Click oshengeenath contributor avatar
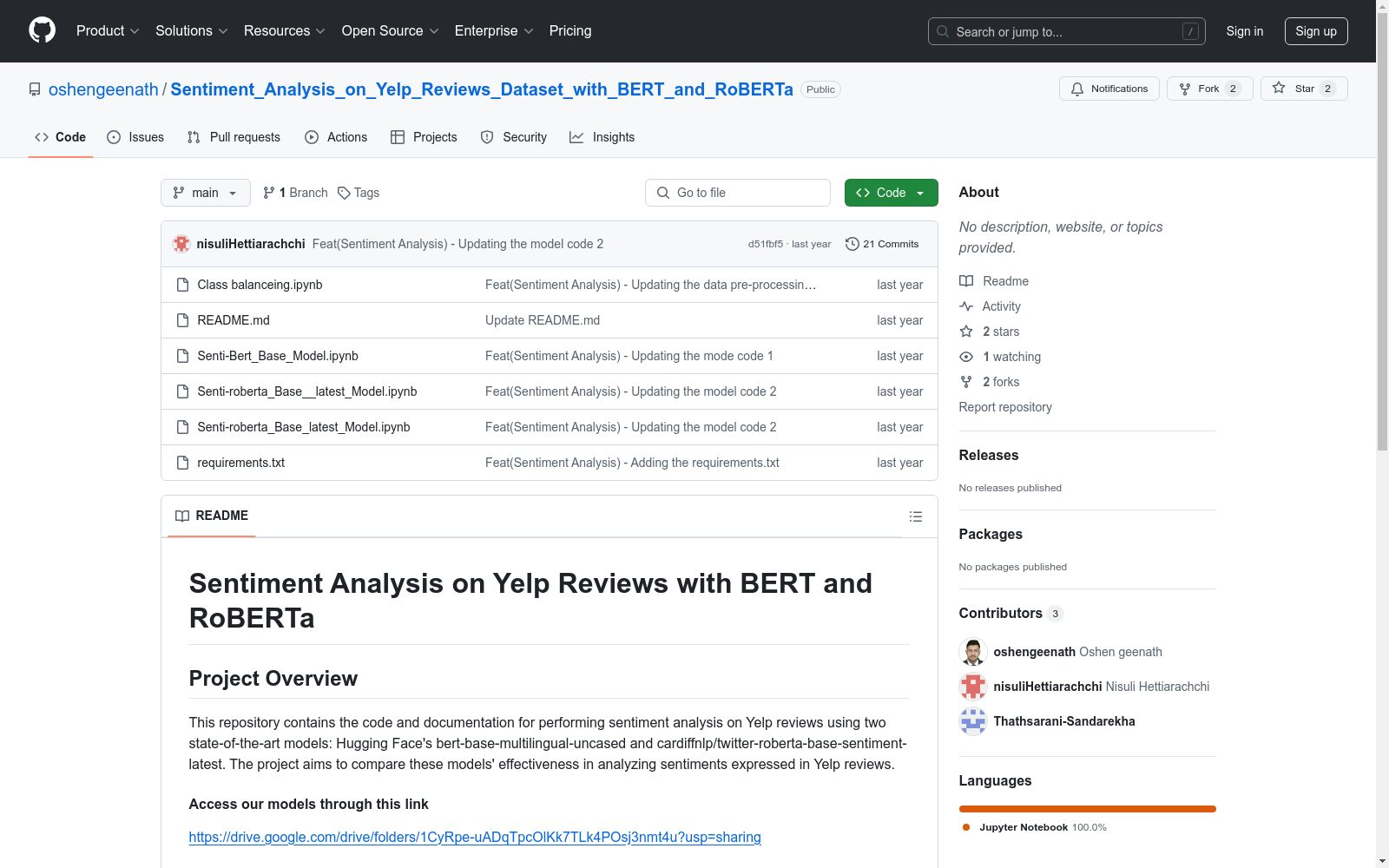 pyautogui.click(x=973, y=652)
